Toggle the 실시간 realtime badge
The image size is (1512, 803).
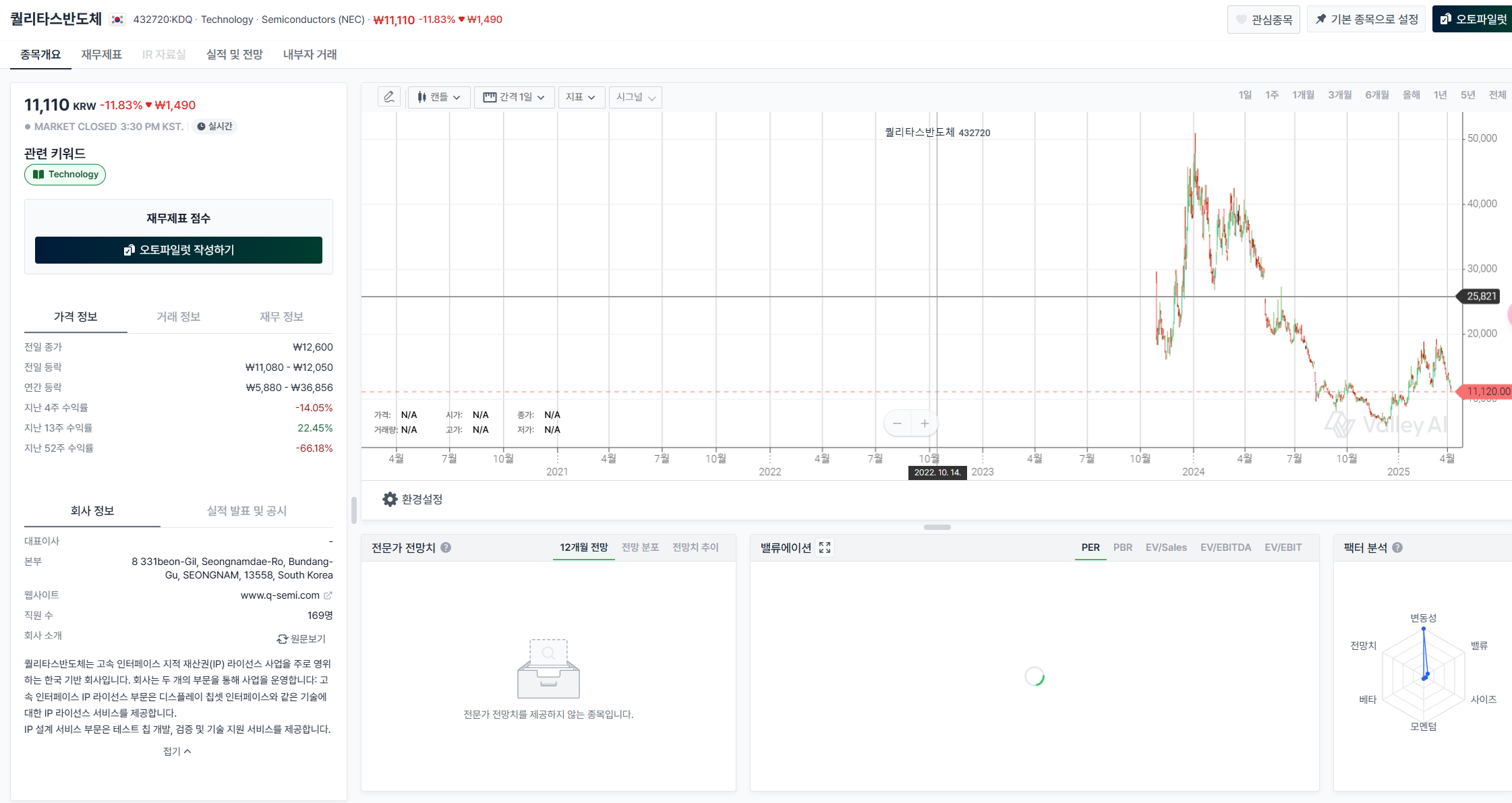214,126
